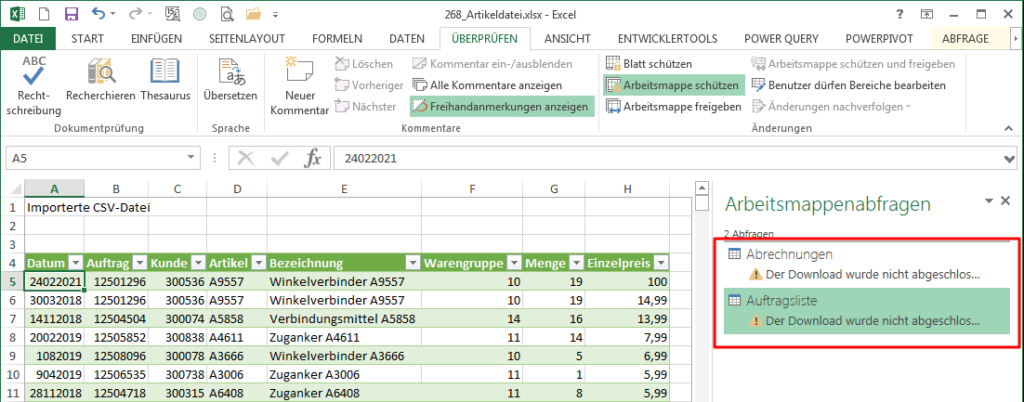The width and height of the screenshot is (1024, 402).
Task: Open the Auftrag column filter dropdown
Action: coord(139,263)
